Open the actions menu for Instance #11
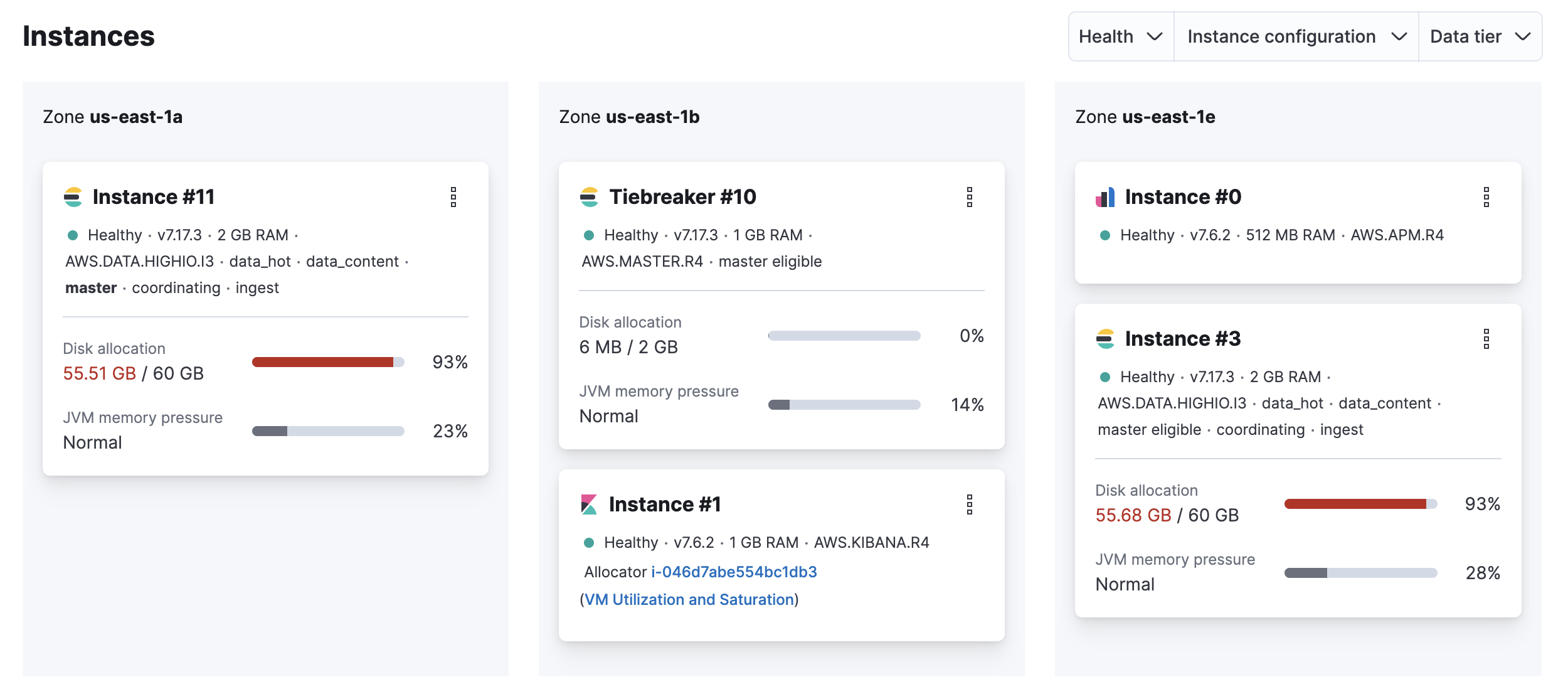Viewport: 1568px width, 694px height. point(453,198)
